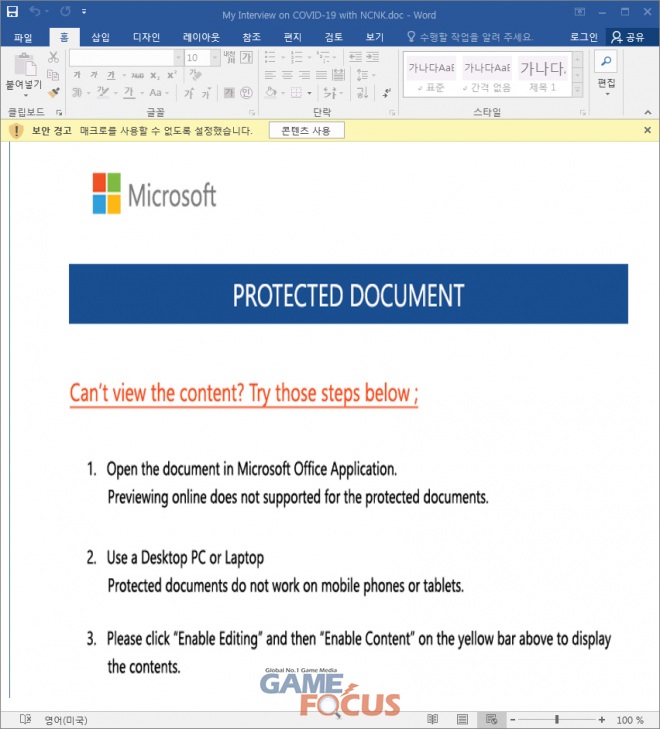Switch to Read Mode view

tap(432, 719)
